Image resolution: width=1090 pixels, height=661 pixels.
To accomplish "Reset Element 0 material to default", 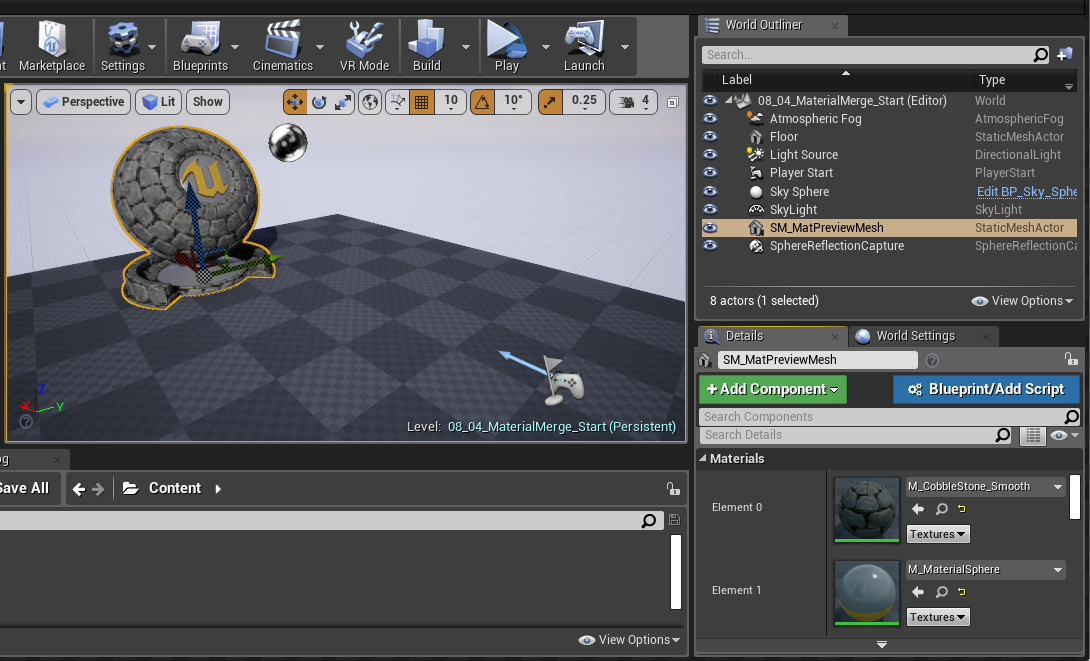I will [x=962, y=509].
